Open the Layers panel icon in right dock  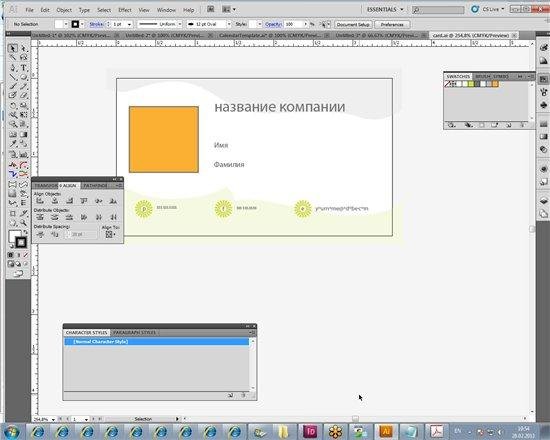click(x=543, y=201)
